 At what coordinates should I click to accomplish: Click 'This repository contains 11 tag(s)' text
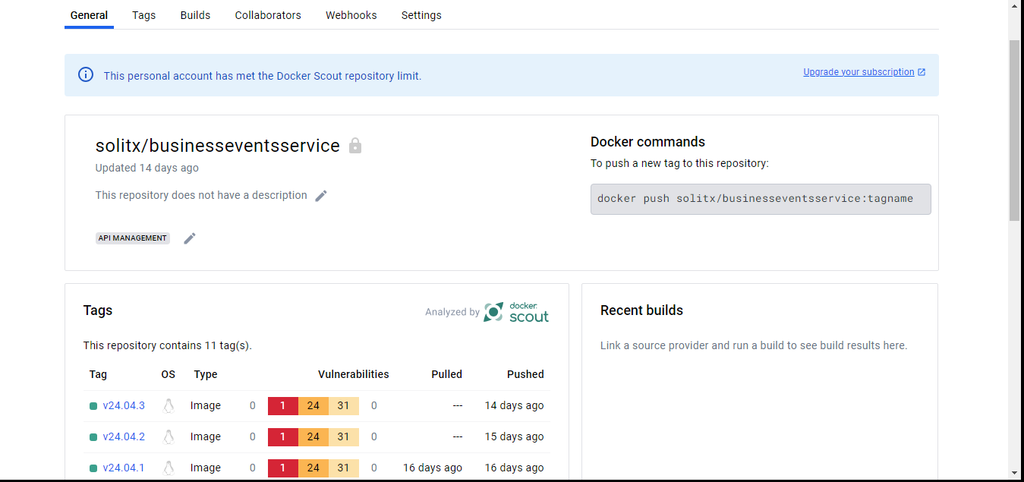coord(167,345)
